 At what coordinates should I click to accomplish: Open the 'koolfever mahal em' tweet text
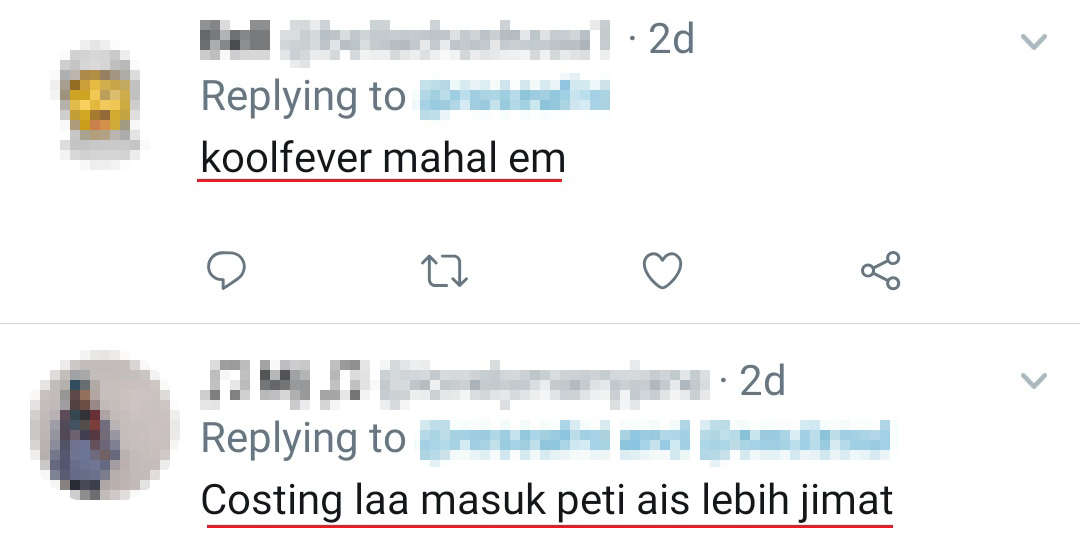383,158
